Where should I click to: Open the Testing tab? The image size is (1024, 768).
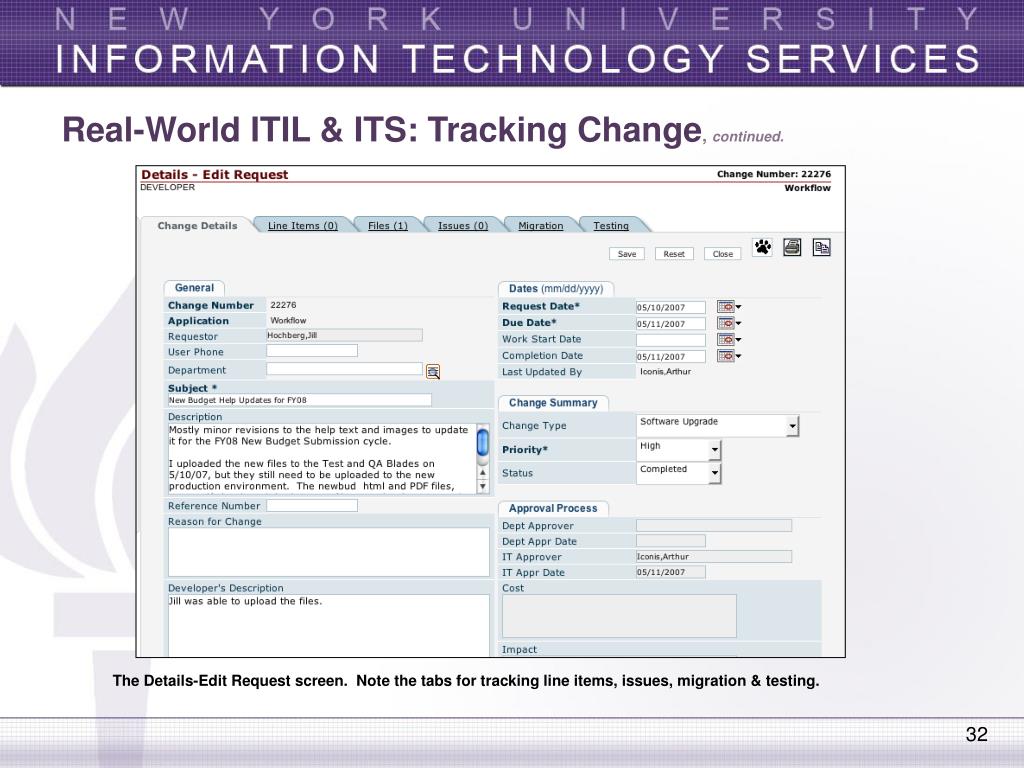(611, 226)
